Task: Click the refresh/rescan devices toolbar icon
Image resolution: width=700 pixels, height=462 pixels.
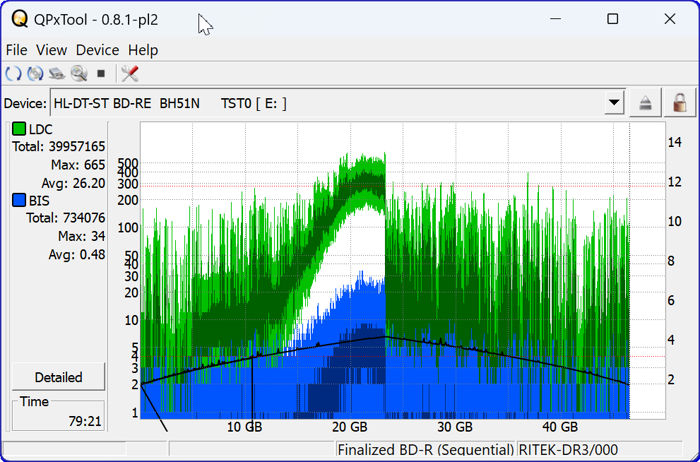Action: click(x=13, y=74)
